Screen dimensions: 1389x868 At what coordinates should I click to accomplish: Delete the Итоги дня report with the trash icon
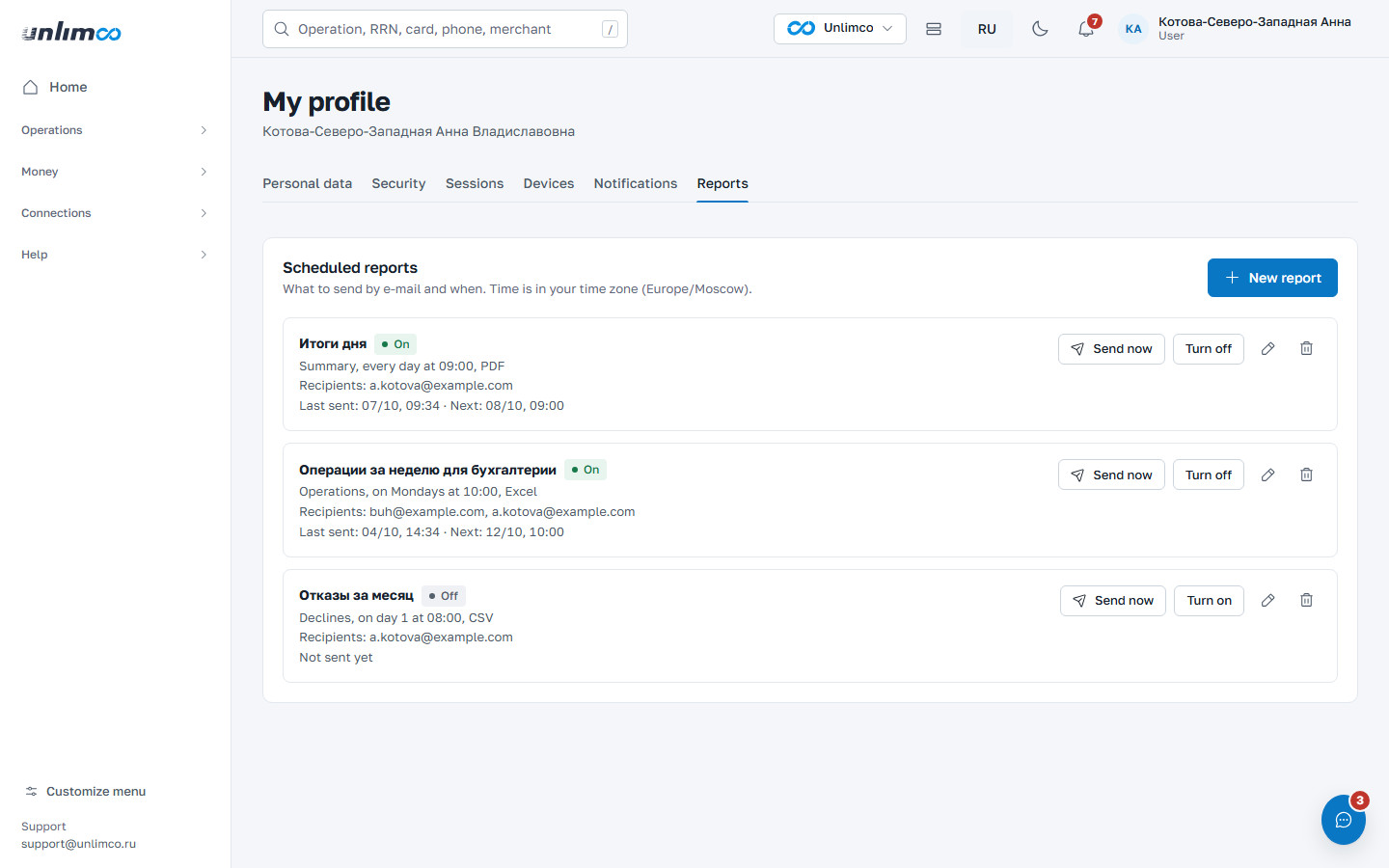point(1306,349)
